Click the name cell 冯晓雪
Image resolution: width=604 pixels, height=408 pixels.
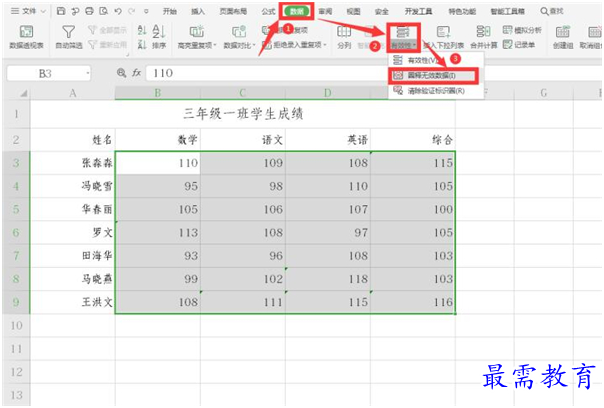(x=72, y=186)
